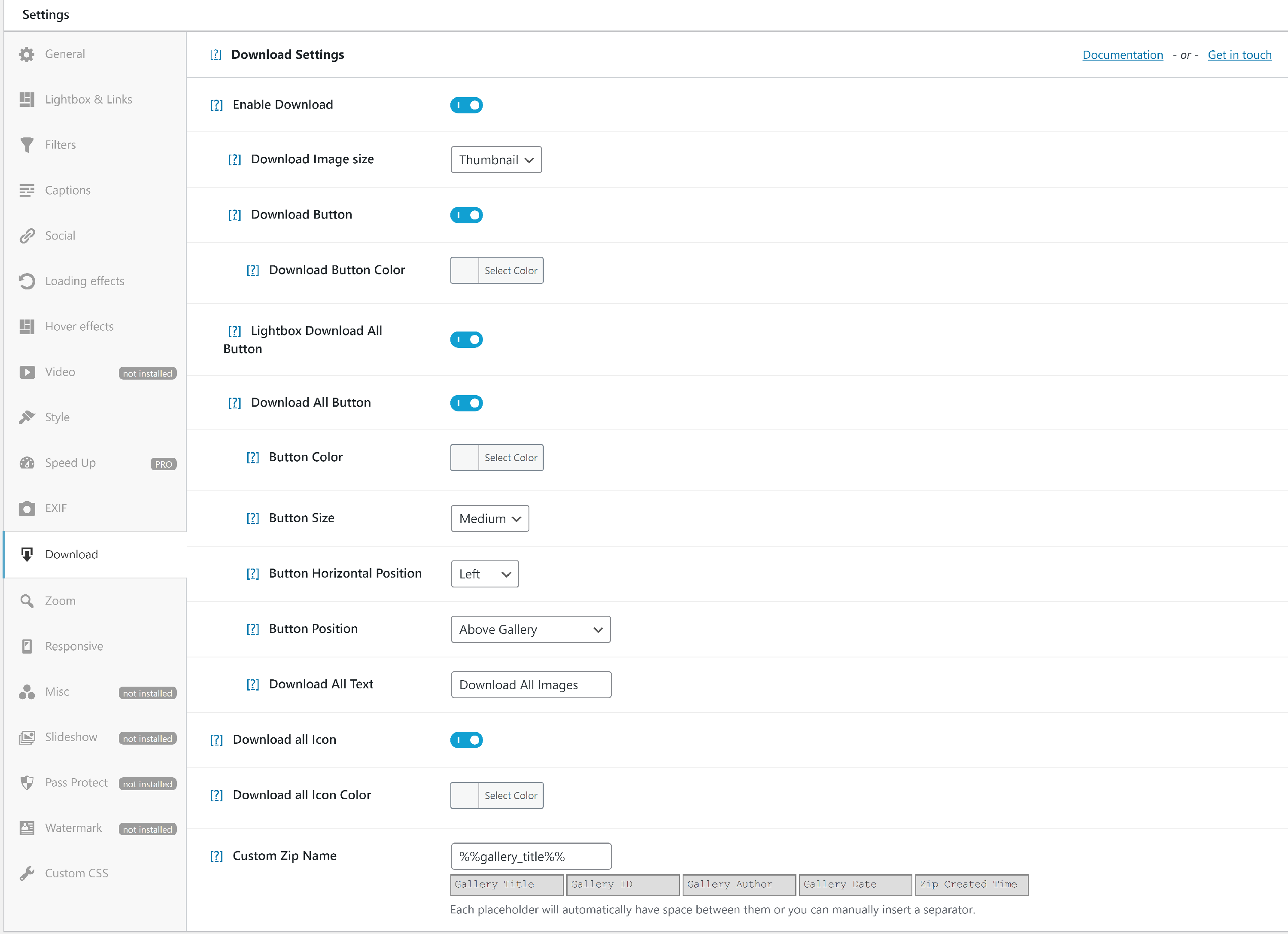Viewport: 1288px width, 934px height.
Task: Toggle the Download All Button switch
Action: (466, 403)
